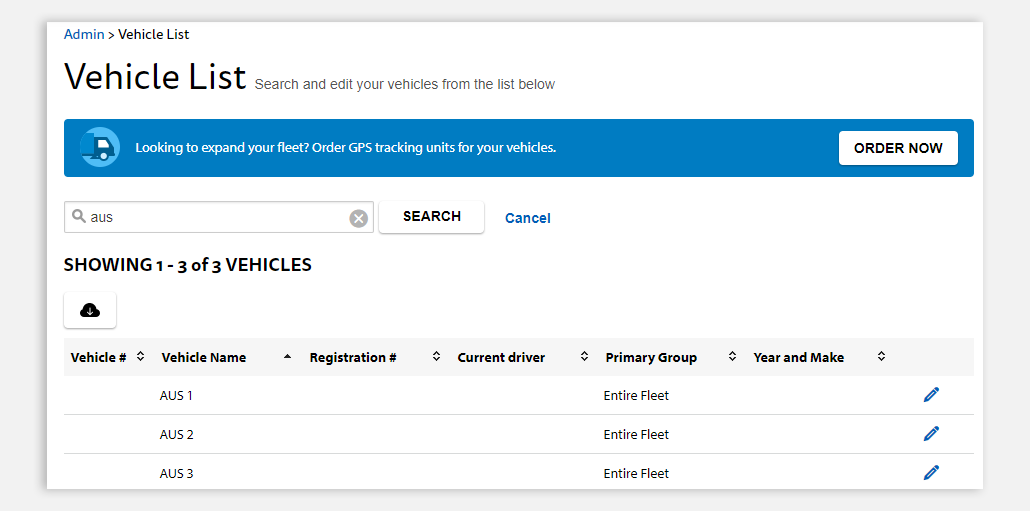This screenshot has width=1030, height=511.
Task: Edit AUS 1 with the pencil icon
Action: click(x=931, y=395)
